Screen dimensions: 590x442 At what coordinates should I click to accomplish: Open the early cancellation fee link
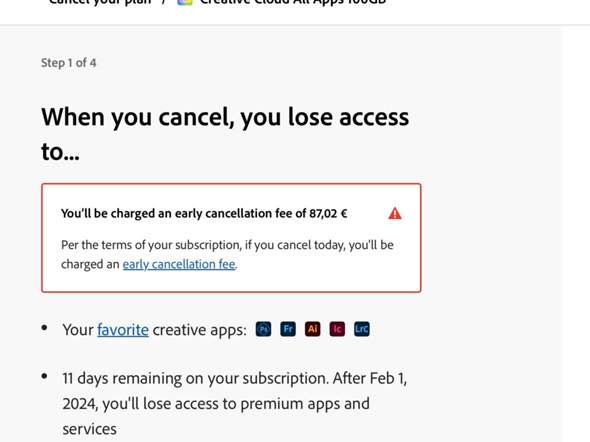coord(179,264)
